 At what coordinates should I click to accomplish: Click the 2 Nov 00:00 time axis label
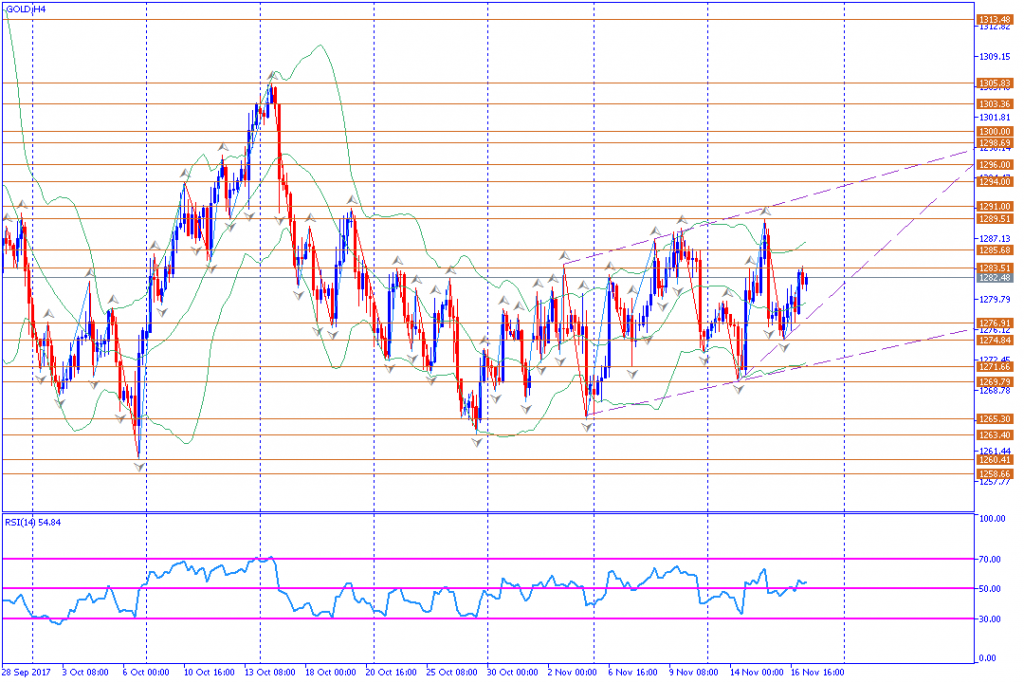coord(572,672)
